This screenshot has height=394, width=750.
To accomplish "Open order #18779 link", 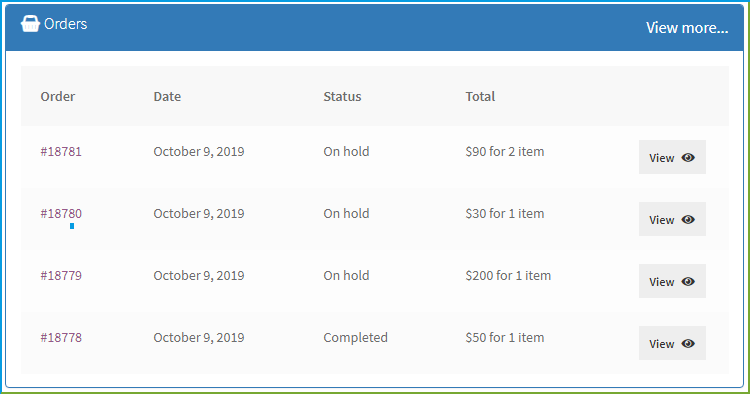I will point(61,275).
